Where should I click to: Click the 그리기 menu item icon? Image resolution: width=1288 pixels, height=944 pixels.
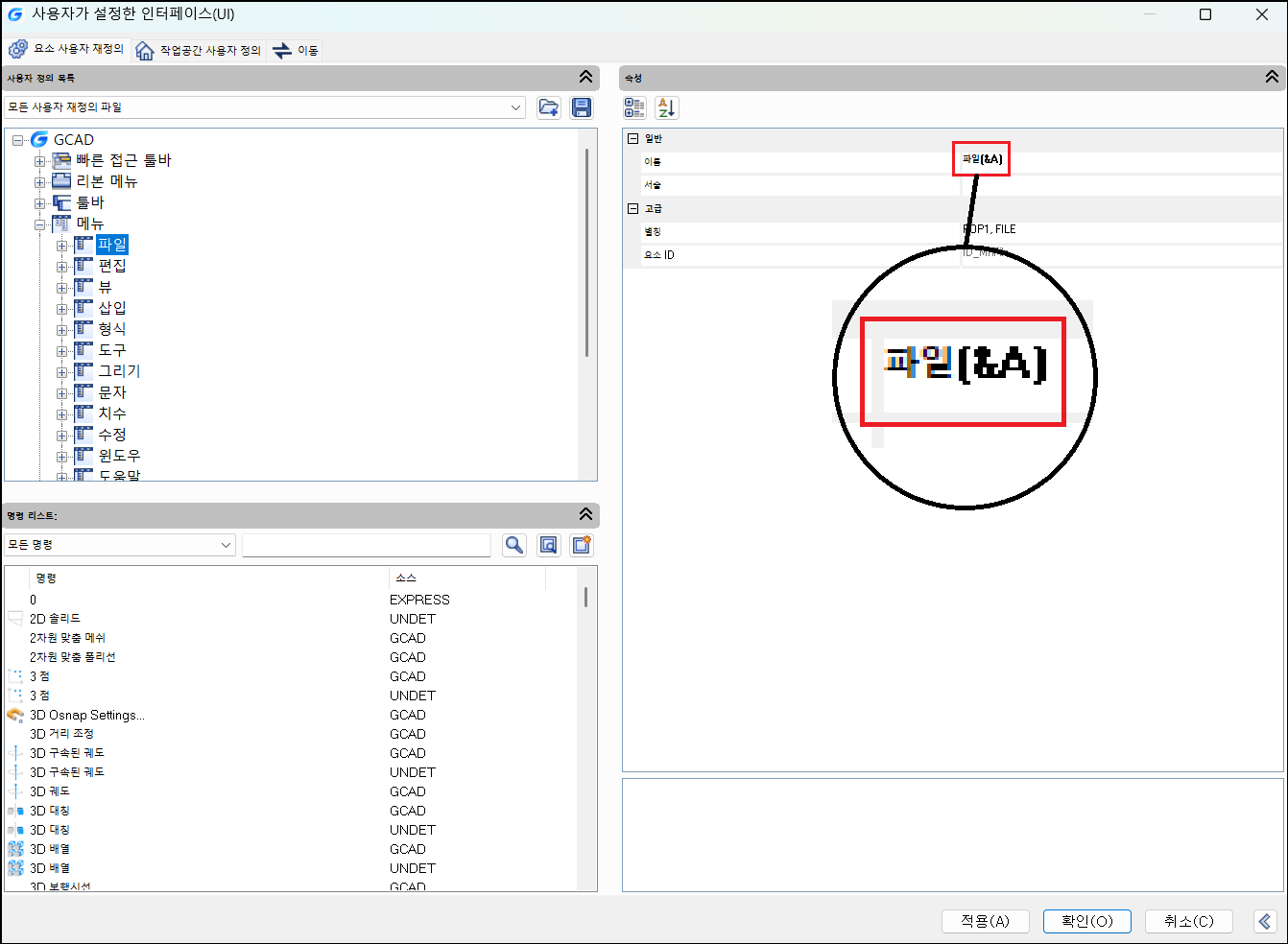click(x=83, y=371)
